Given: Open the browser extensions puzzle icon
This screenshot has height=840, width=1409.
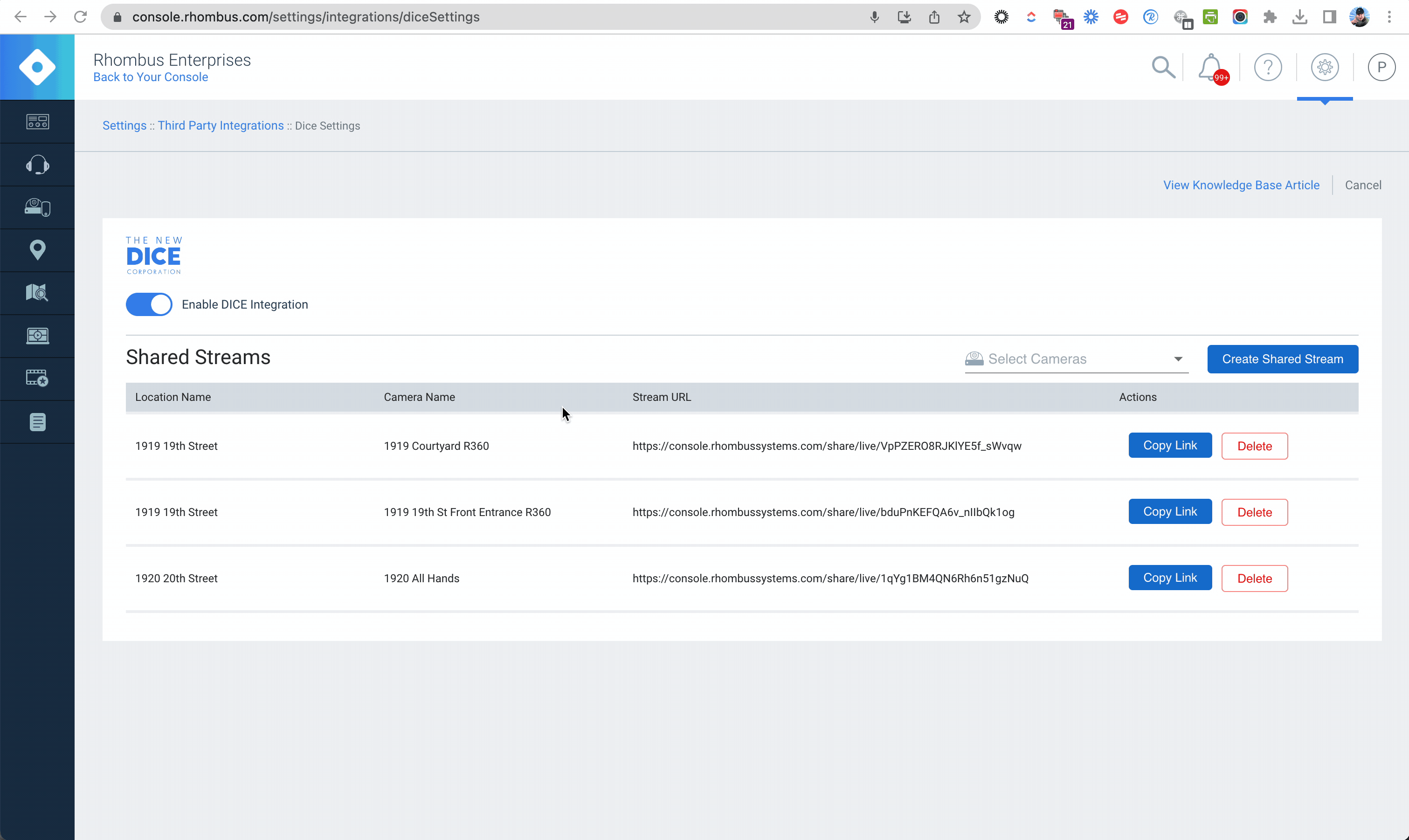Looking at the screenshot, I should tap(1270, 17).
